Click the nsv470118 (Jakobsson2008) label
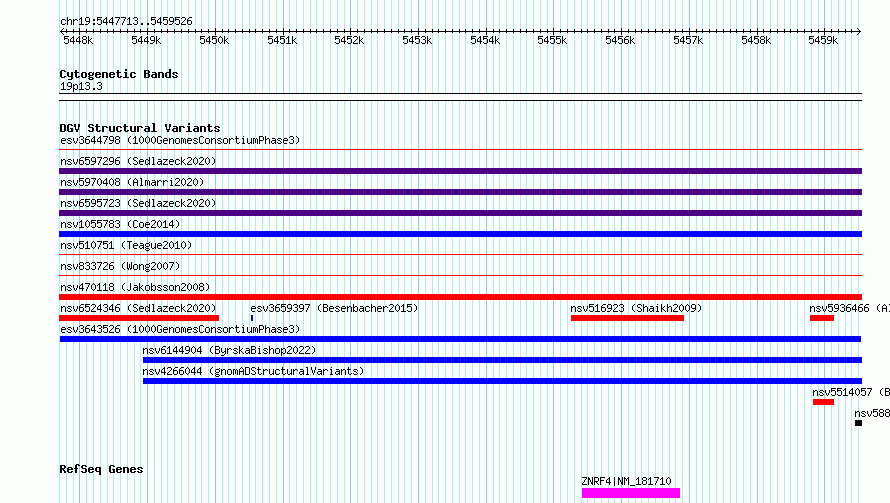Screen dimensions: 890x503 (135, 287)
